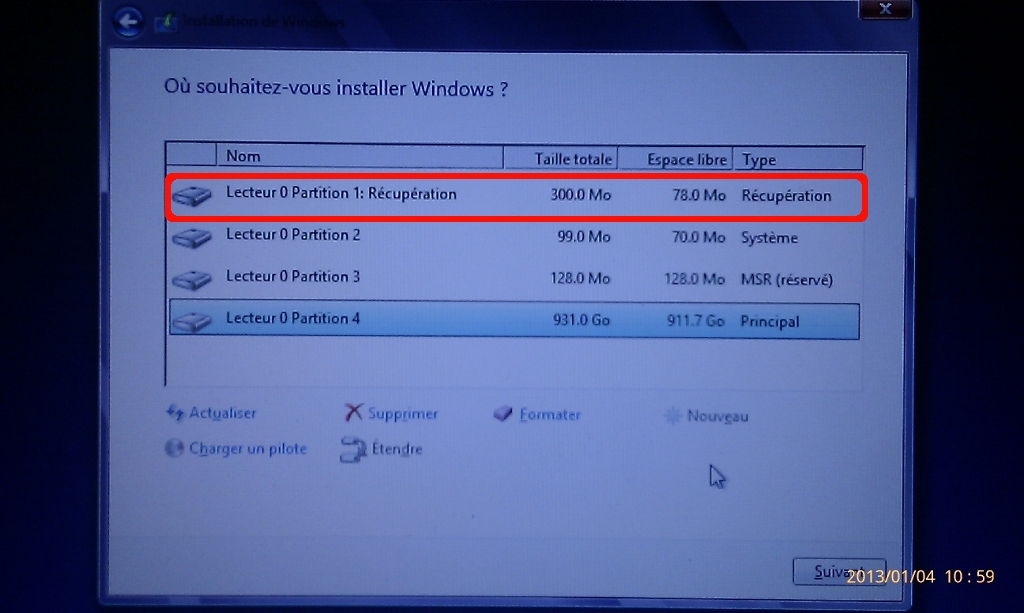Screen dimensions: 1024x613
Task: Click the 931.0 Go total size cell
Action: point(581,320)
